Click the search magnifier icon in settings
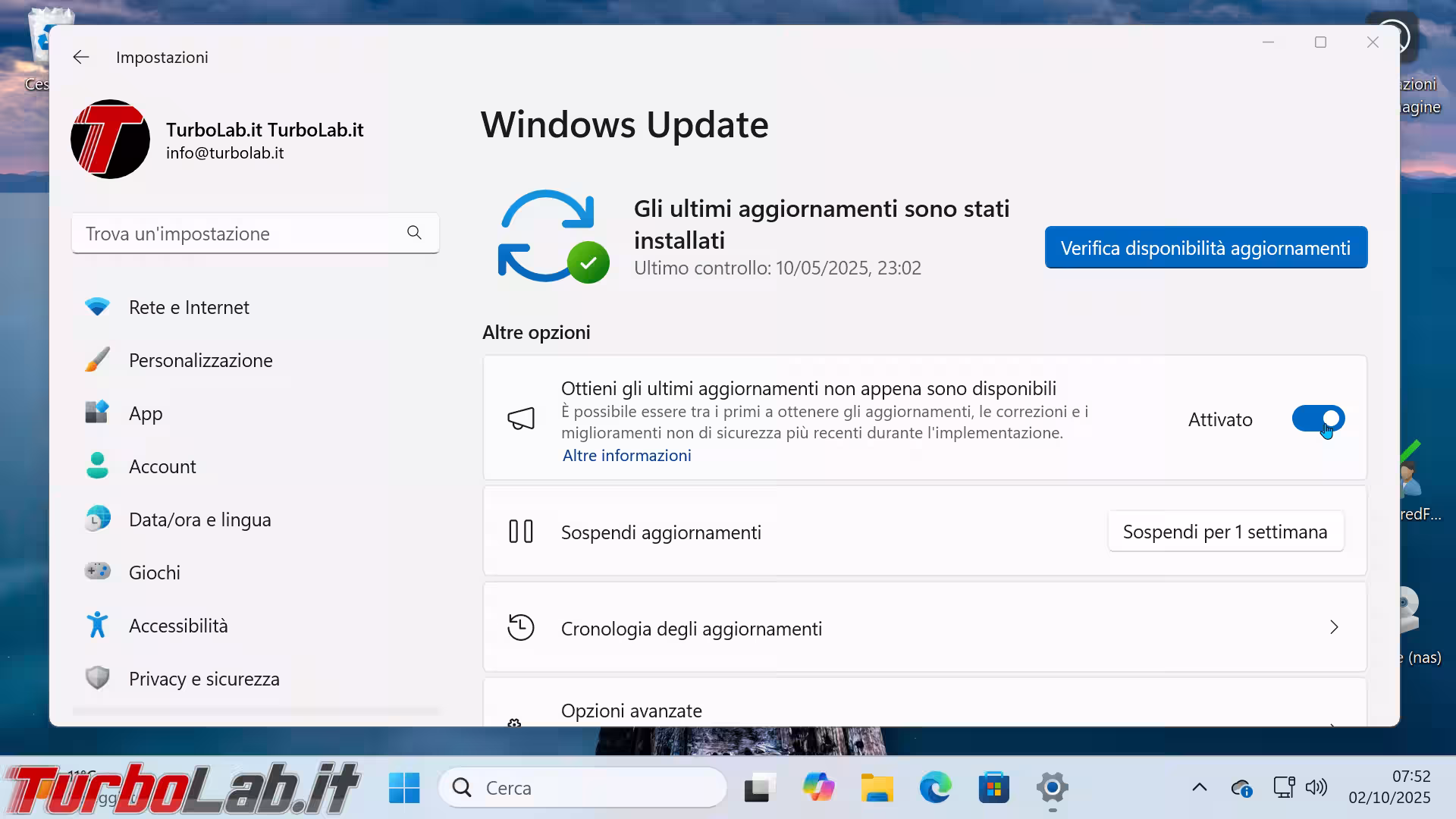Viewport: 1456px width, 819px height. (x=414, y=233)
